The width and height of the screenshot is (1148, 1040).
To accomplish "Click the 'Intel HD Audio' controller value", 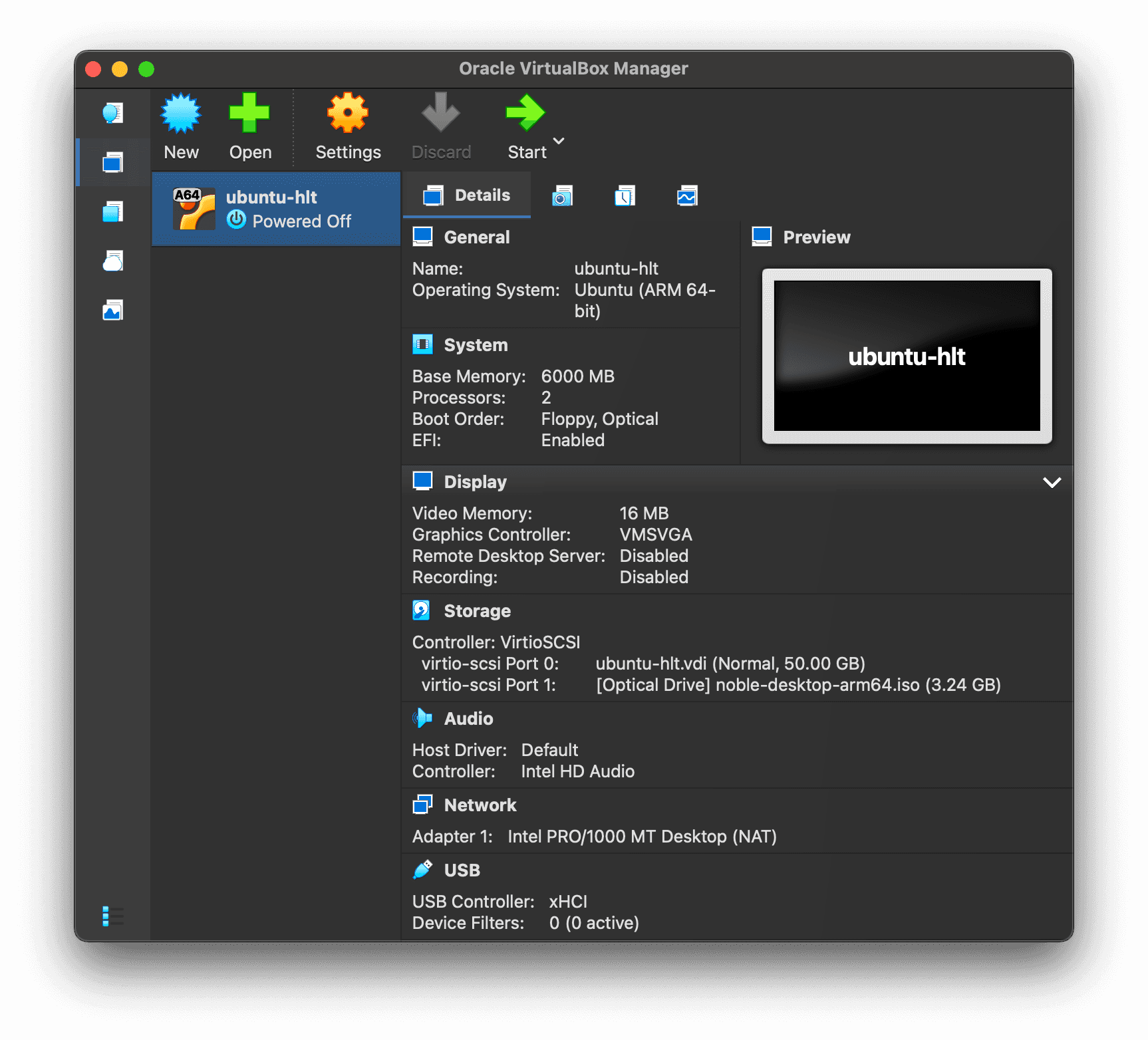I will click(578, 771).
